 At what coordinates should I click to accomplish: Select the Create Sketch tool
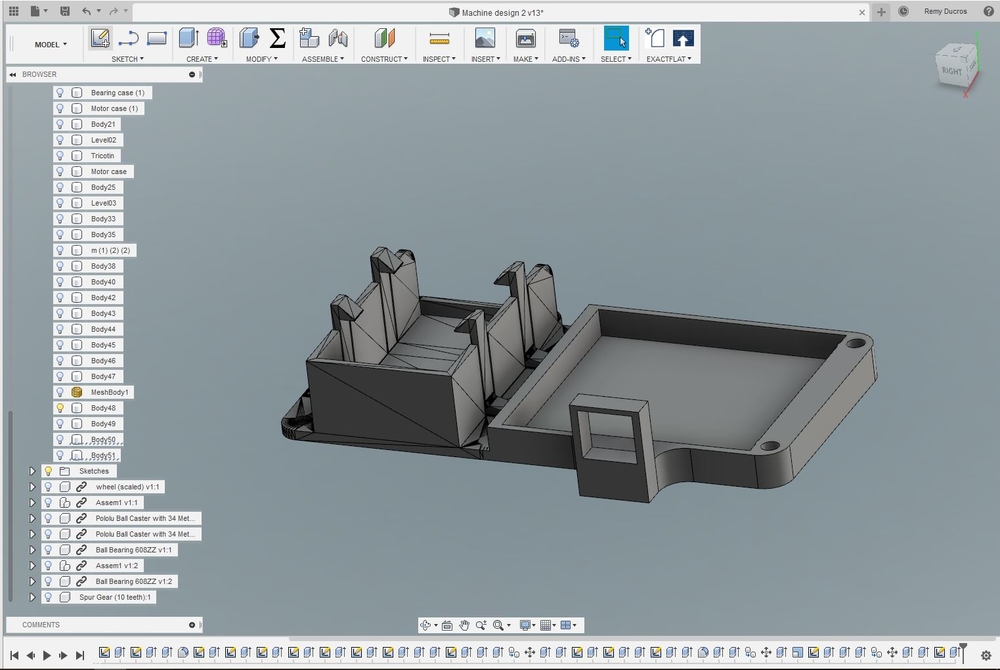[x=100, y=38]
